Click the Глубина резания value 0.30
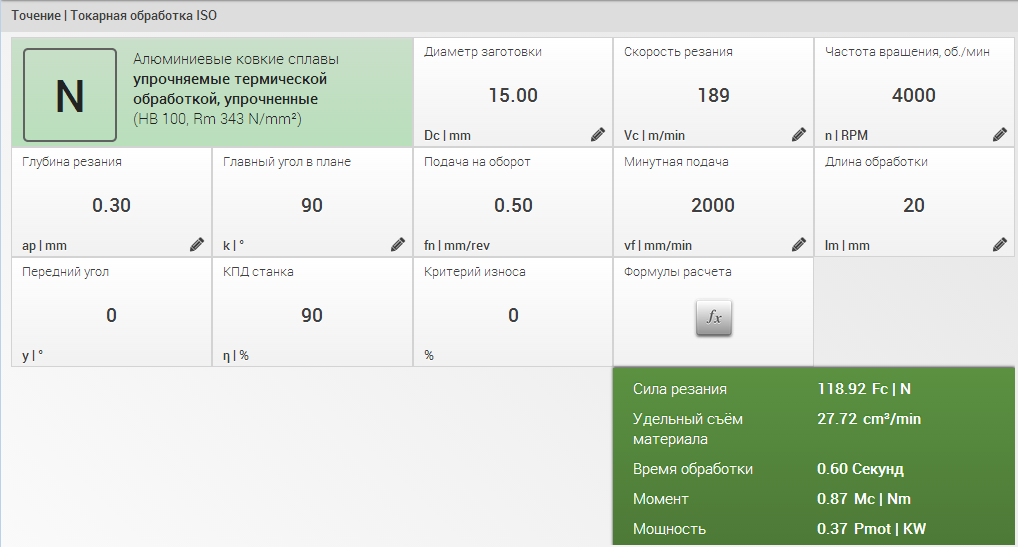 click(111, 206)
